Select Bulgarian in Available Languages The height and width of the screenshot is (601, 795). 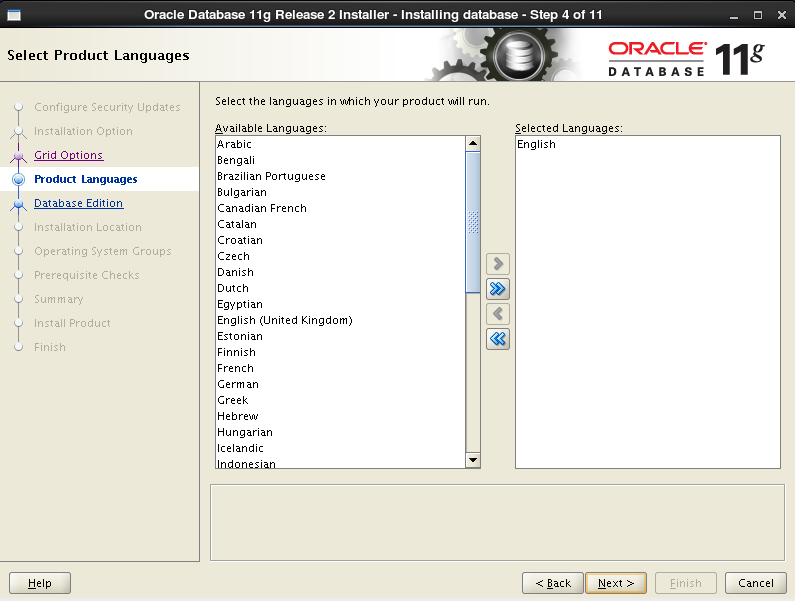coord(340,192)
